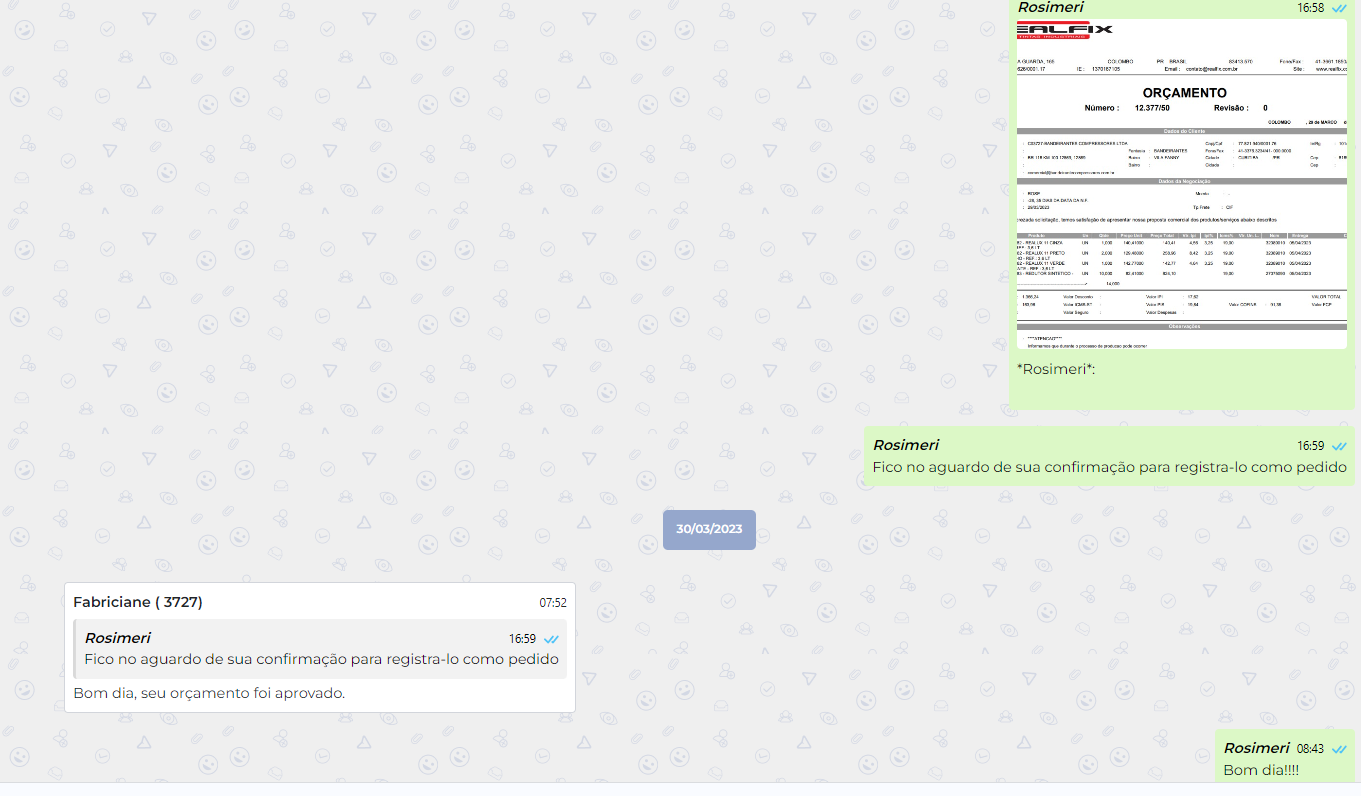The height and width of the screenshot is (796, 1361).
Task: Click the double-check icon beside 08:43
Action: pos(1339,748)
